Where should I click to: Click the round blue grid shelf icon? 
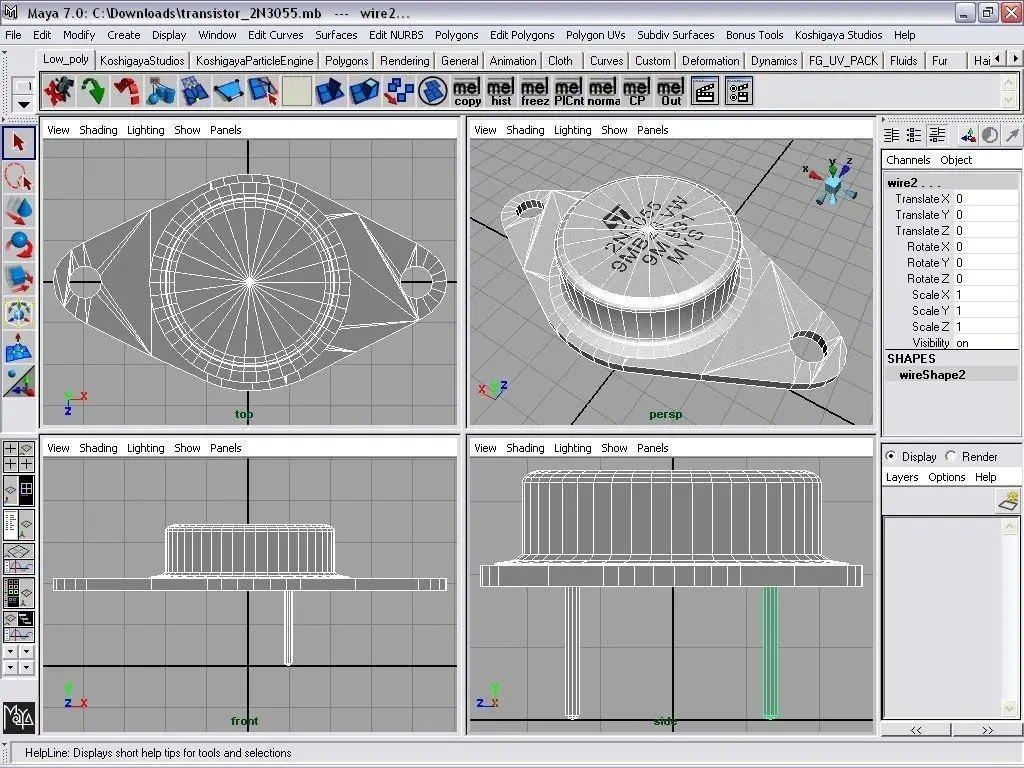[432, 91]
